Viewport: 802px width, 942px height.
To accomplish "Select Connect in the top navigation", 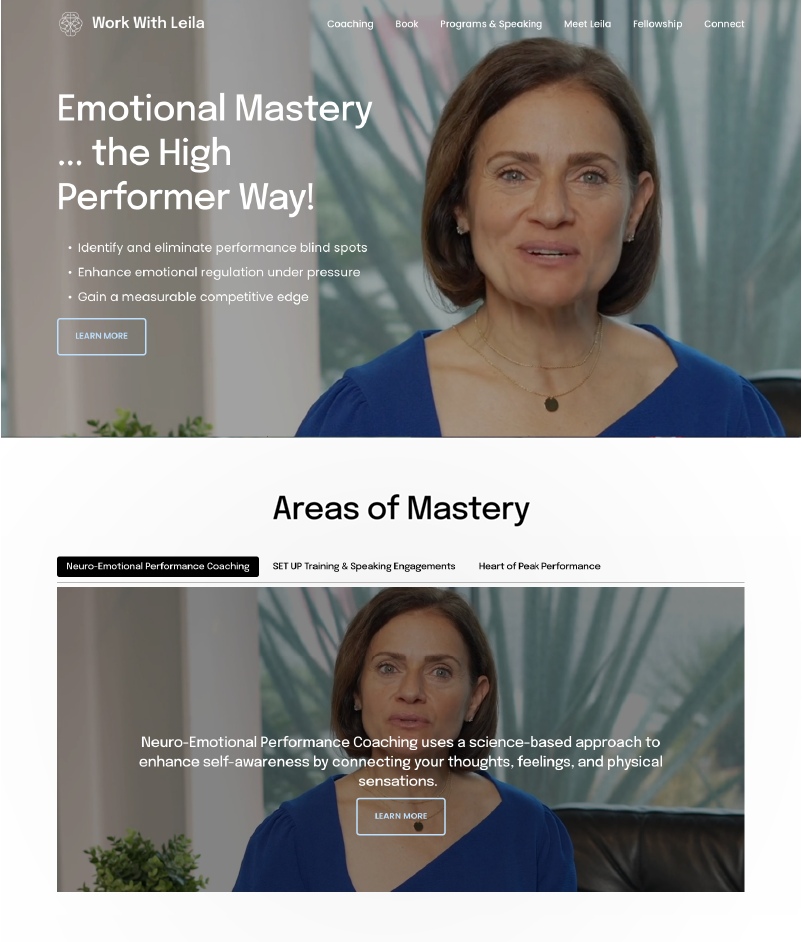I will 724,24.
